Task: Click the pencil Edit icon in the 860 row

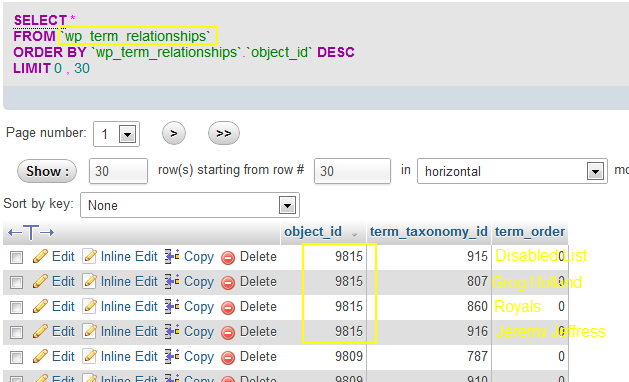Action: (40, 306)
